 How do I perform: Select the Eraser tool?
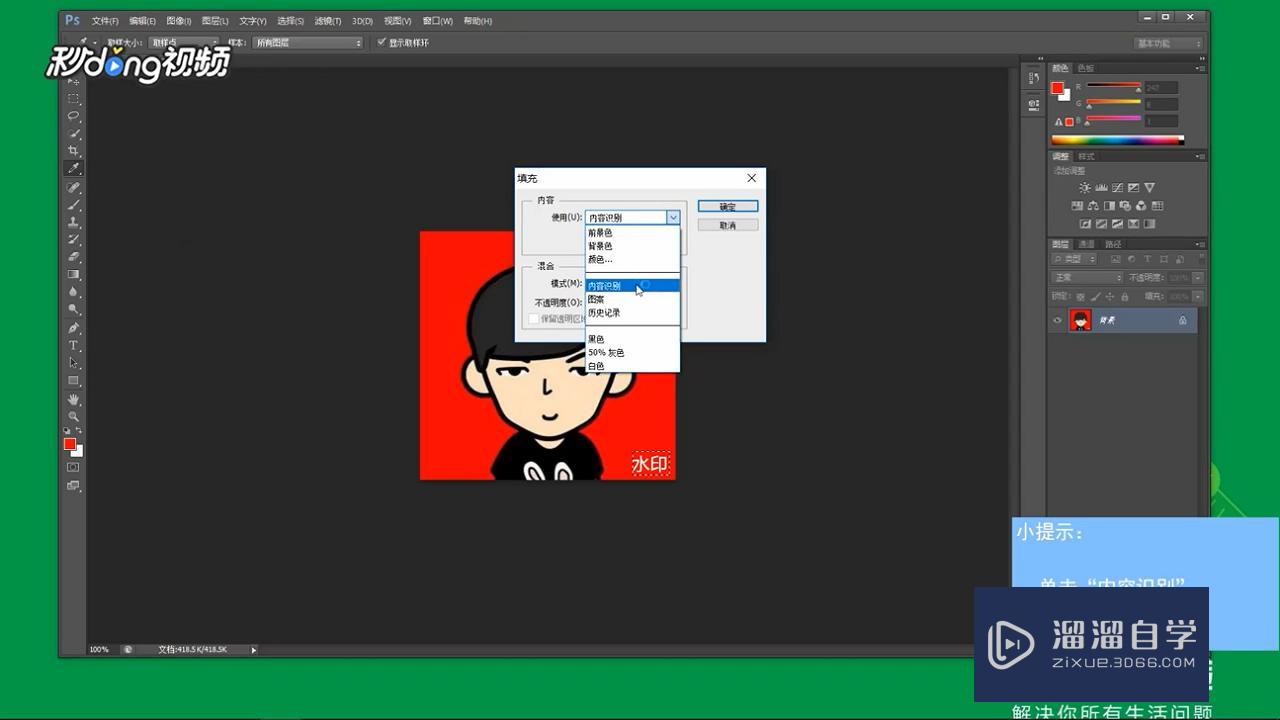point(74,257)
